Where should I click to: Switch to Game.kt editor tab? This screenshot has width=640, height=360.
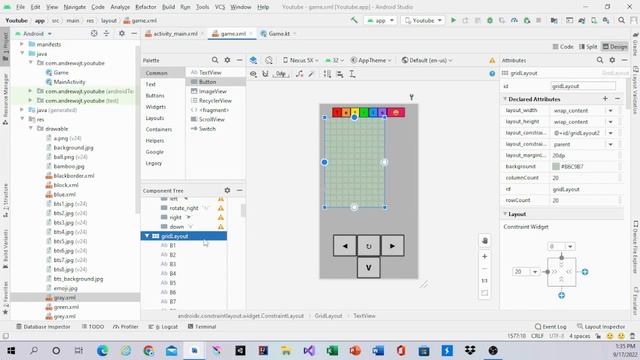pos(279,33)
